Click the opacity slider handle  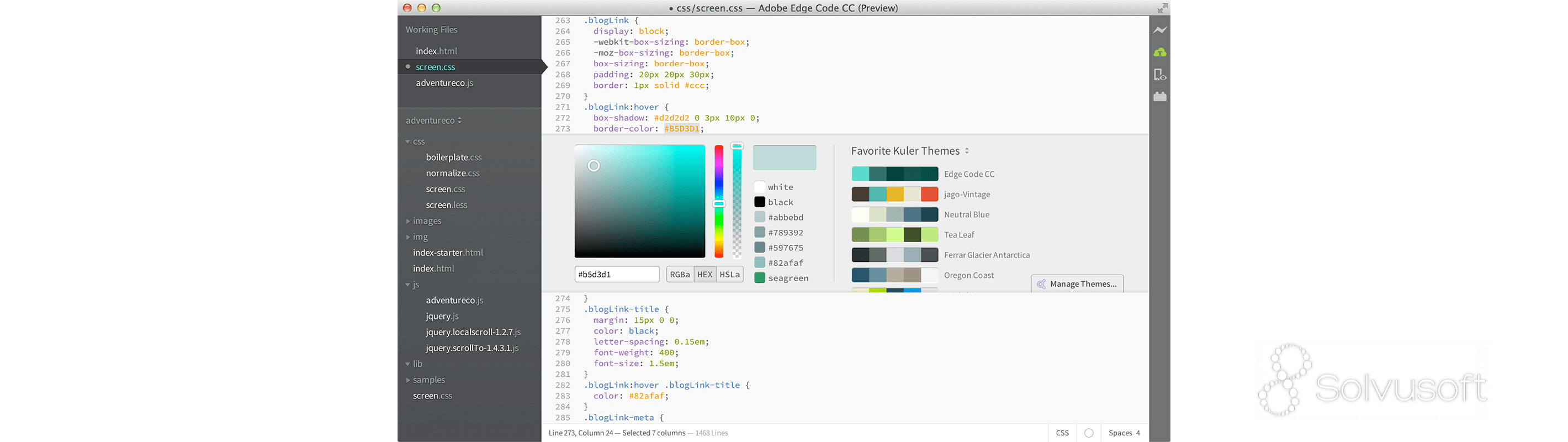tap(737, 146)
